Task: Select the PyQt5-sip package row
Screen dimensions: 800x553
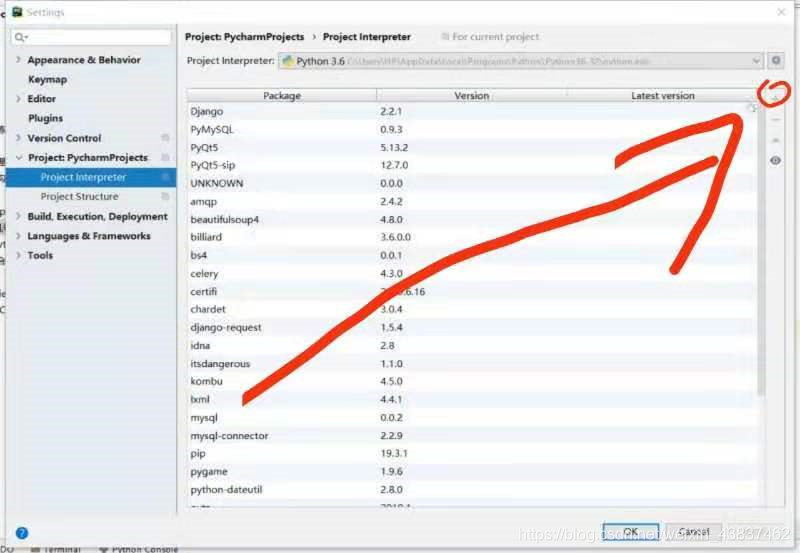Action: tap(472, 165)
